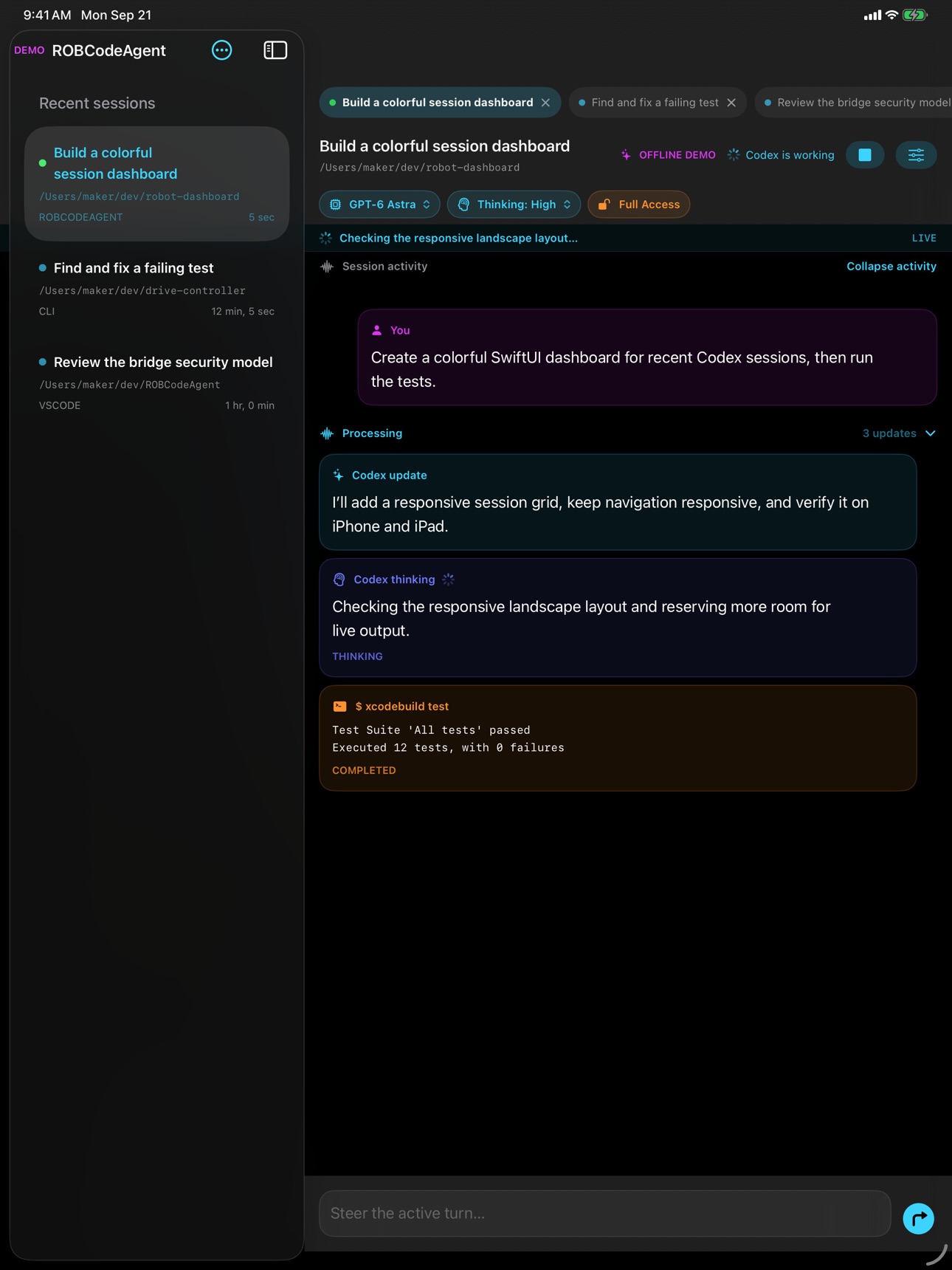This screenshot has height=1270, width=952.
Task: Click the 'Codex is working' spinner icon
Action: (x=733, y=155)
